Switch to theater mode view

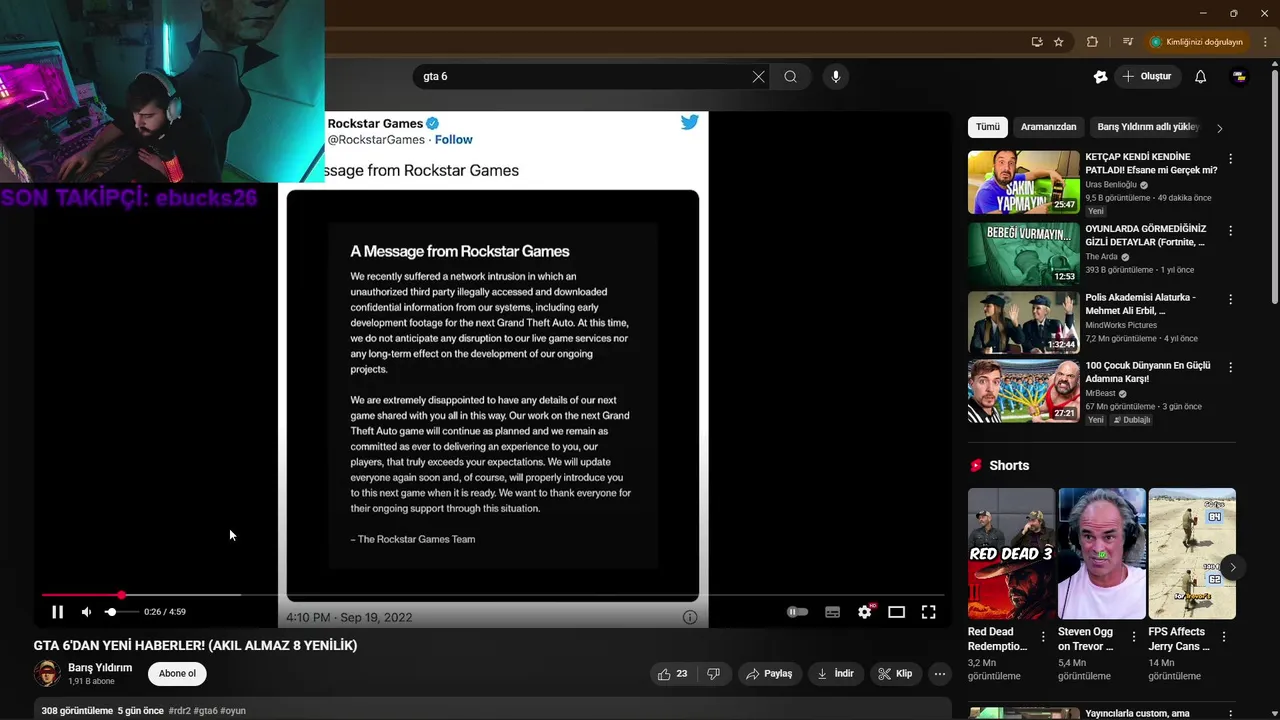coord(896,612)
